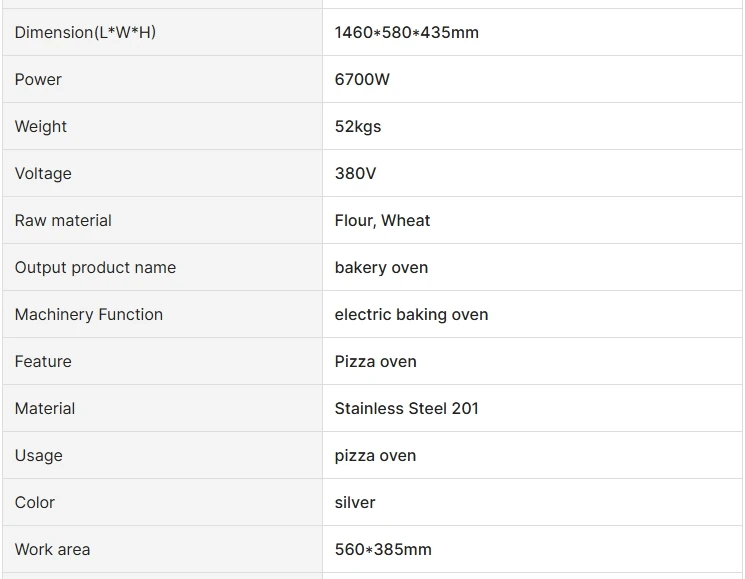Click the 560*385mm work area value

pyautogui.click(x=383, y=549)
